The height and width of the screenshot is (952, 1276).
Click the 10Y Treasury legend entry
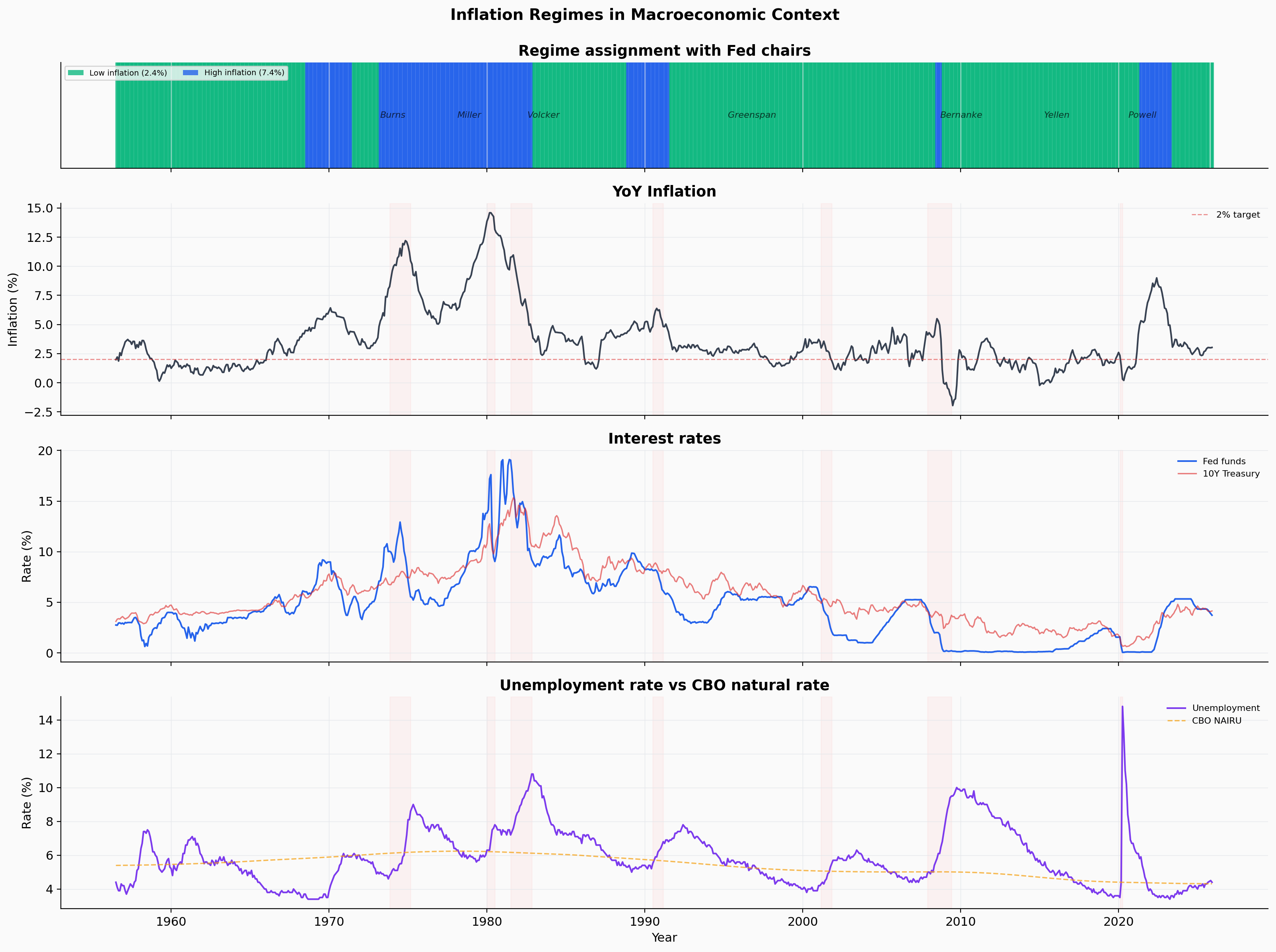(1231, 474)
